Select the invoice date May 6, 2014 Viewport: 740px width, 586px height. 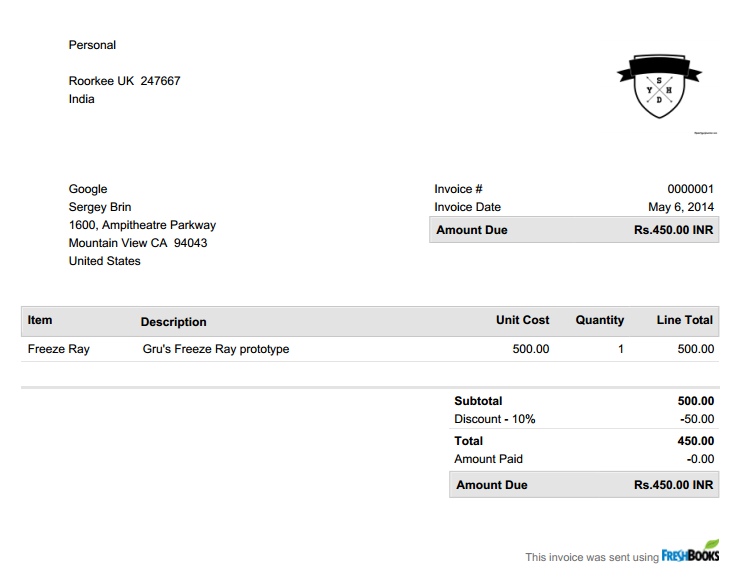[x=681, y=207]
